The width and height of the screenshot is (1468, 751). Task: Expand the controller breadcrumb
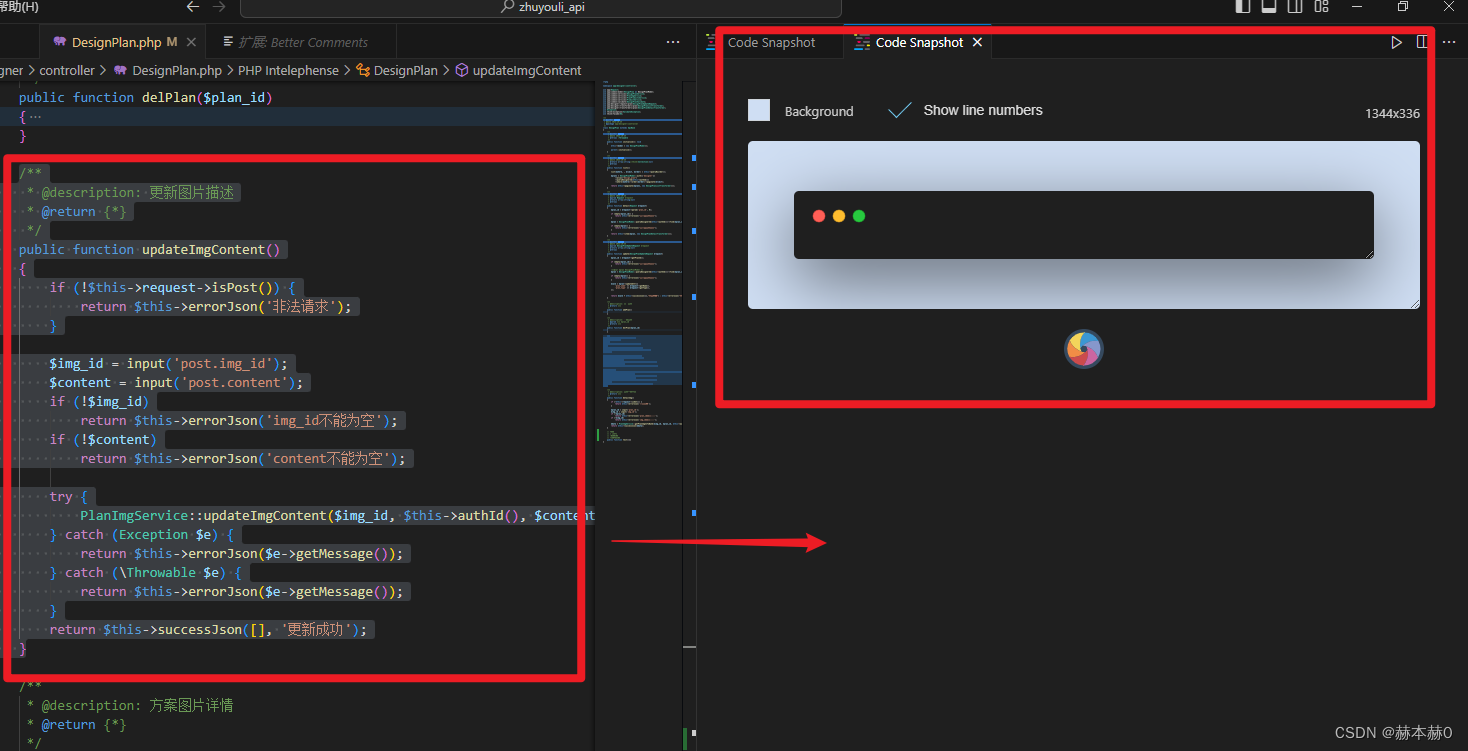coord(67,70)
